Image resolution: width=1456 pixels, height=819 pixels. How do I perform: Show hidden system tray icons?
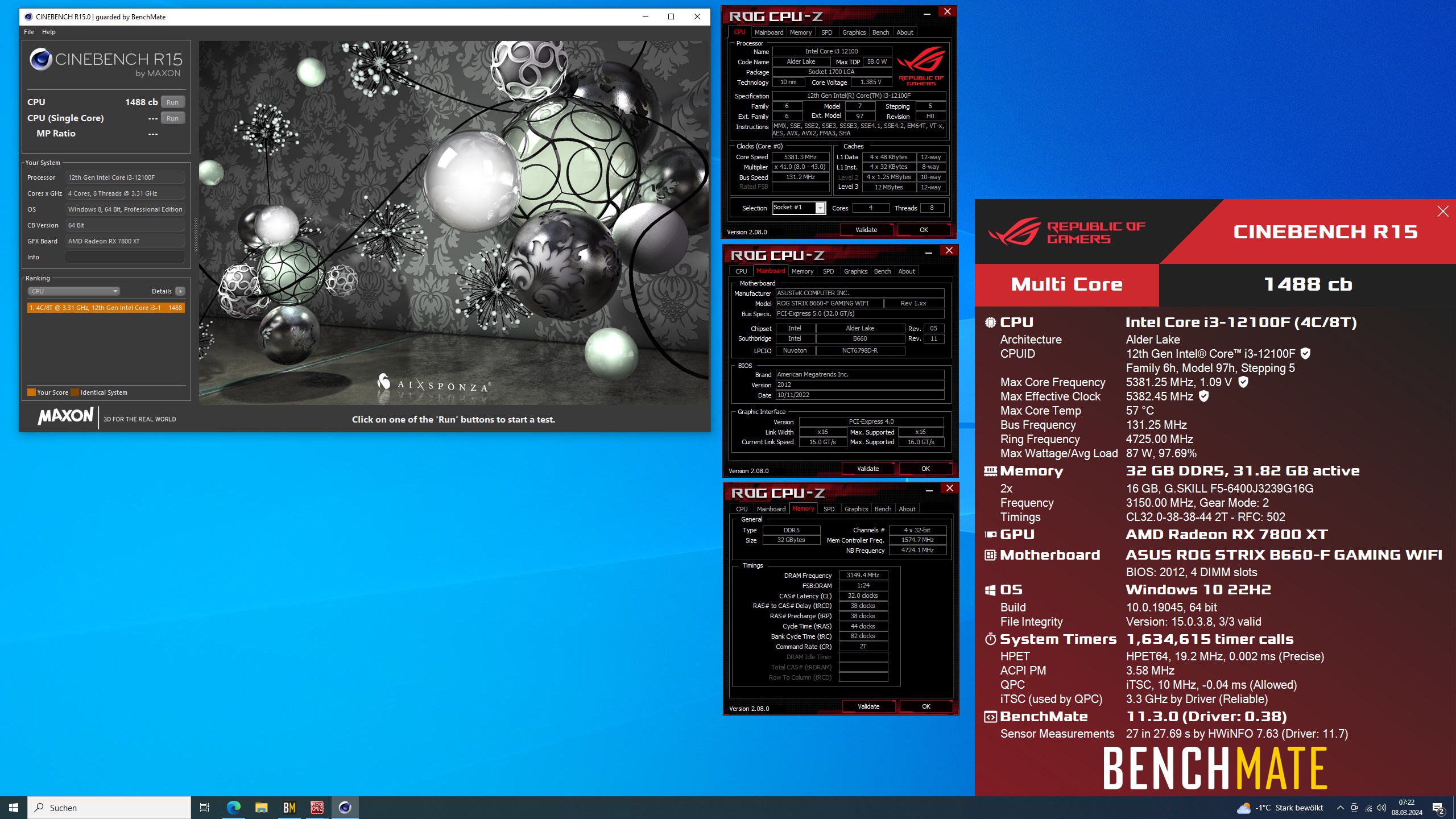pyautogui.click(x=1340, y=808)
